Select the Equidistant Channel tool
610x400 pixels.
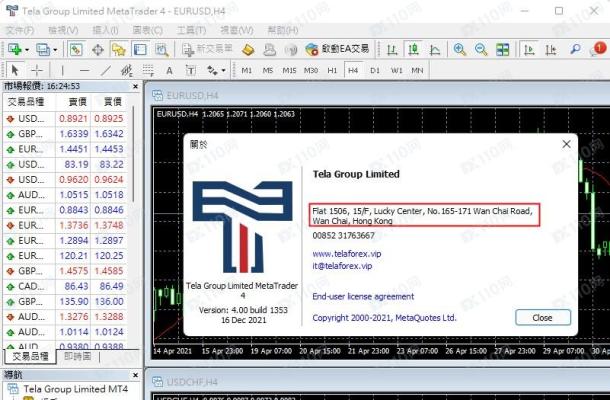(x=127, y=70)
